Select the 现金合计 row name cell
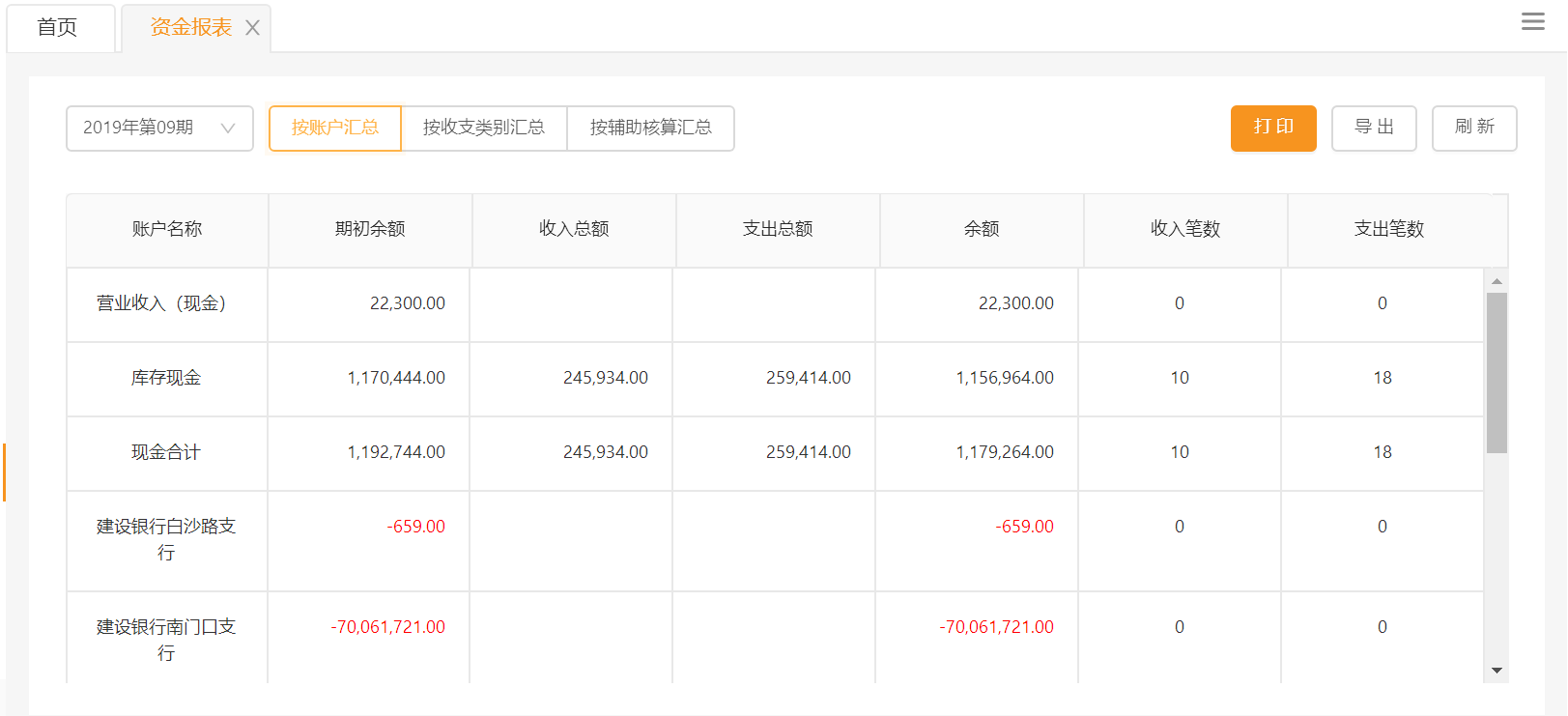 pyautogui.click(x=166, y=452)
